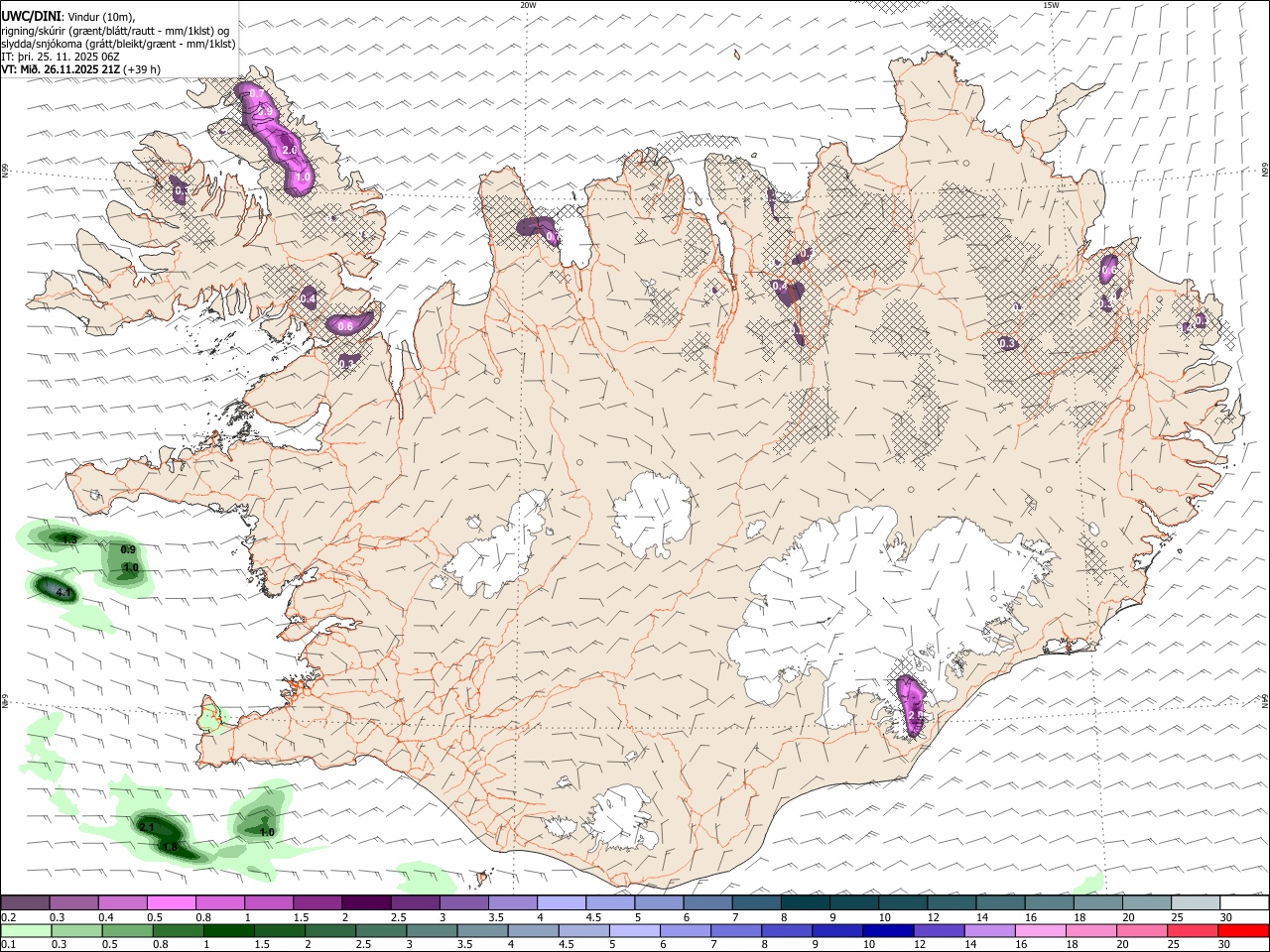Pick the dark green swatch between 1 and 1.5
This screenshot has height=952, width=1270.
coord(228,930)
